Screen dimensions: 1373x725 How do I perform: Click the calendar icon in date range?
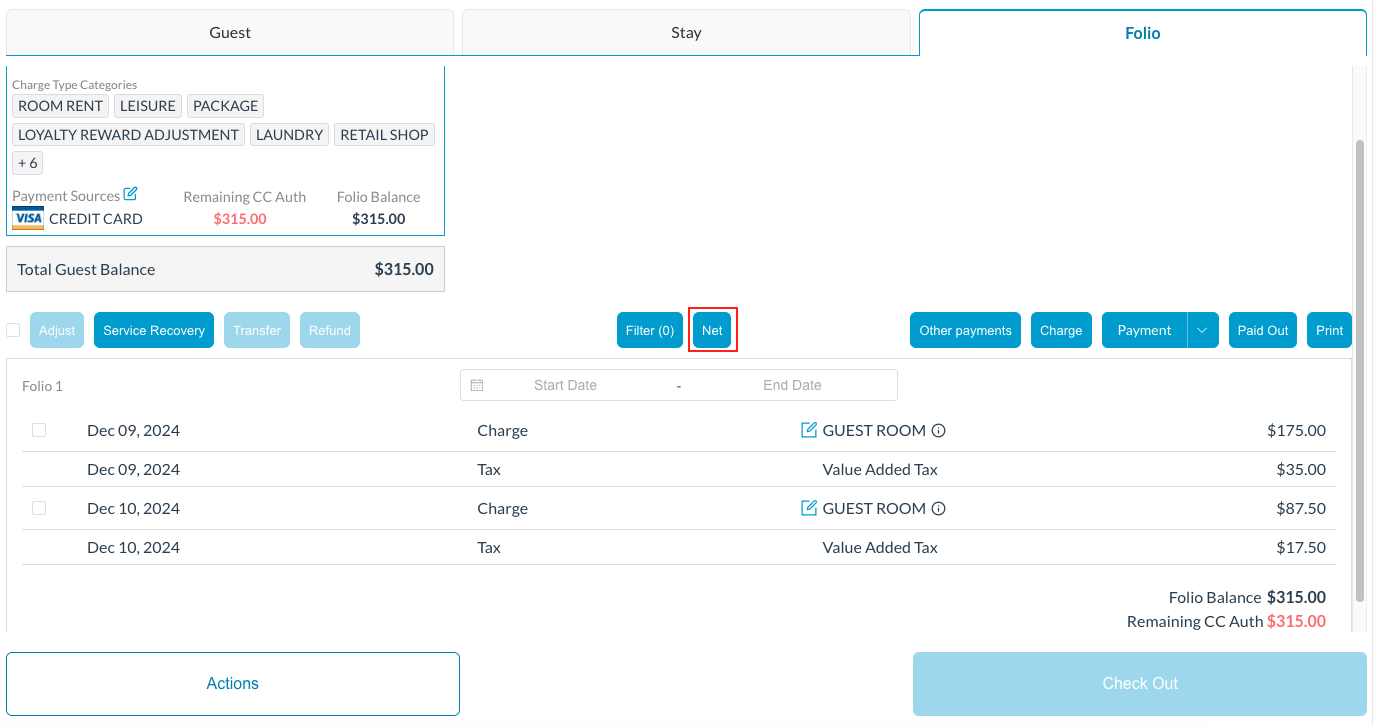click(477, 385)
